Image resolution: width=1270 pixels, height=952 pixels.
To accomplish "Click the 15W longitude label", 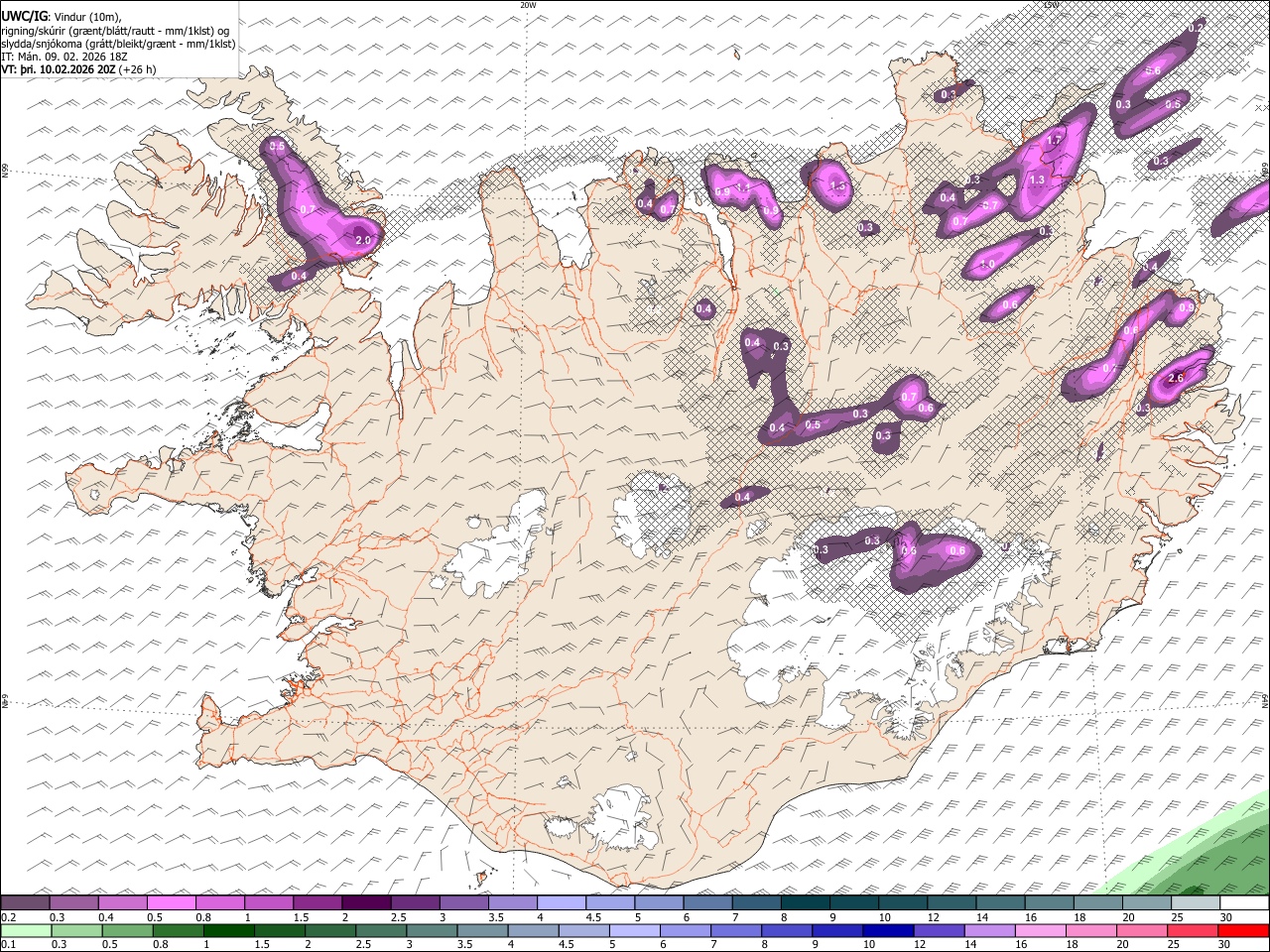I will pyautogui.click(x=1051, y=5).
